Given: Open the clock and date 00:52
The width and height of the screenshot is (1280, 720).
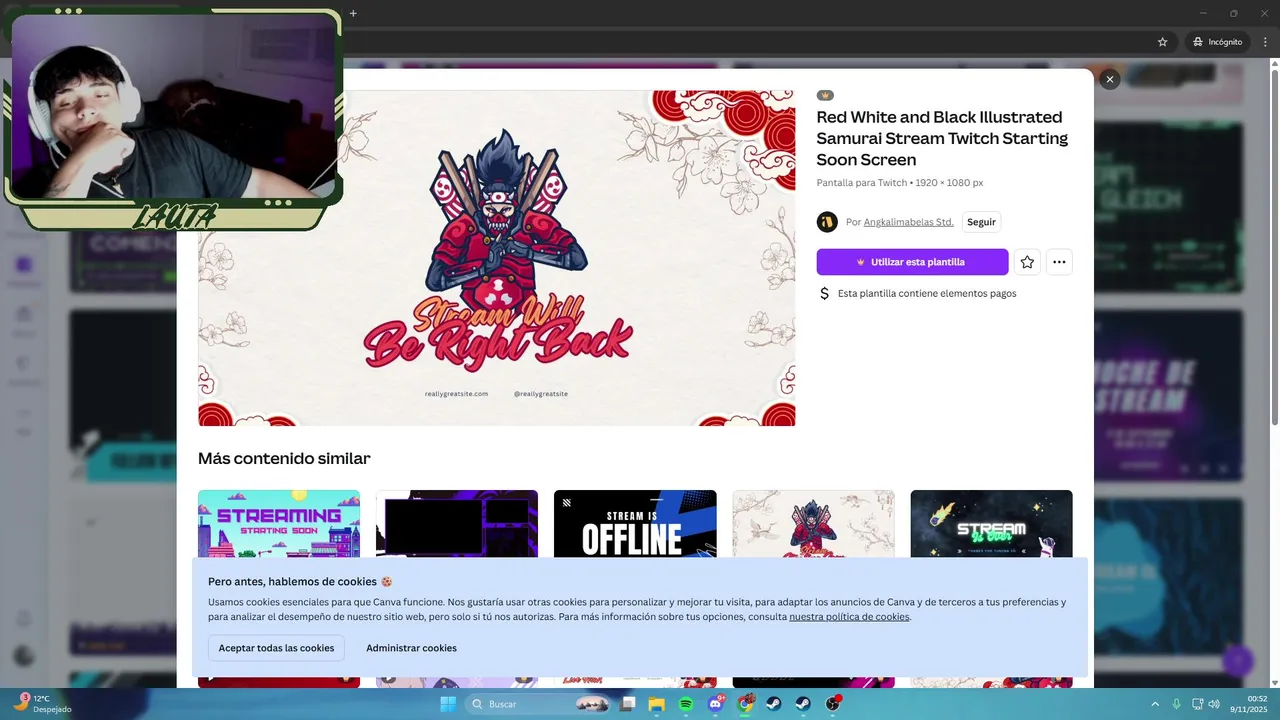Looking at the screenshot, I should coord(1249,704).
